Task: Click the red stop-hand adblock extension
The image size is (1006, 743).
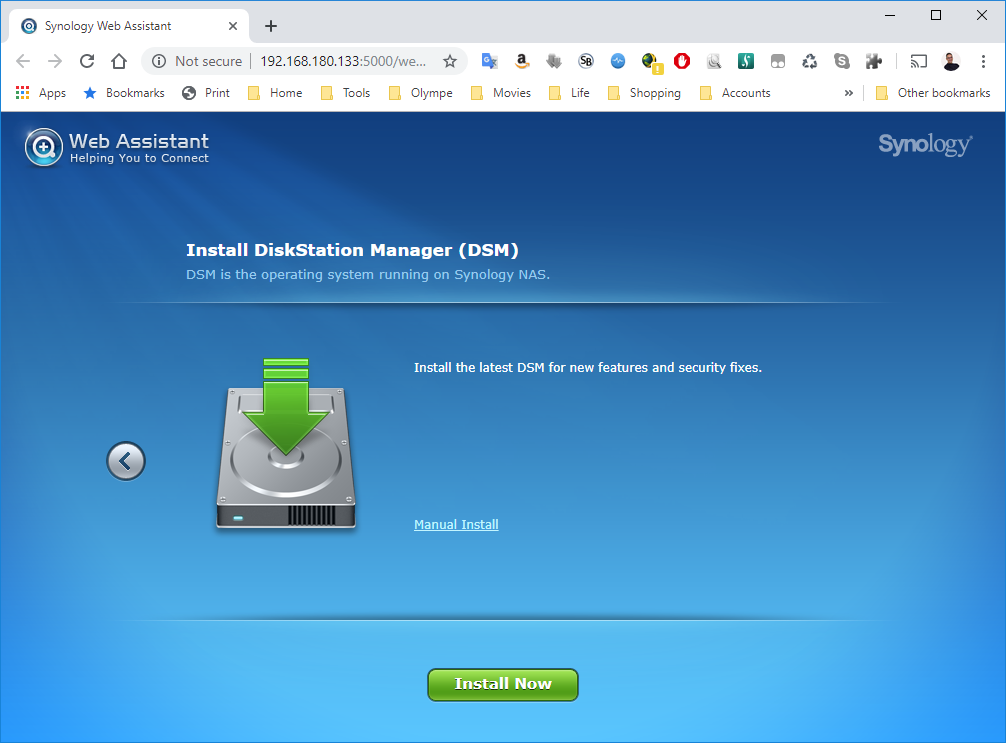Action: (682, 61)
